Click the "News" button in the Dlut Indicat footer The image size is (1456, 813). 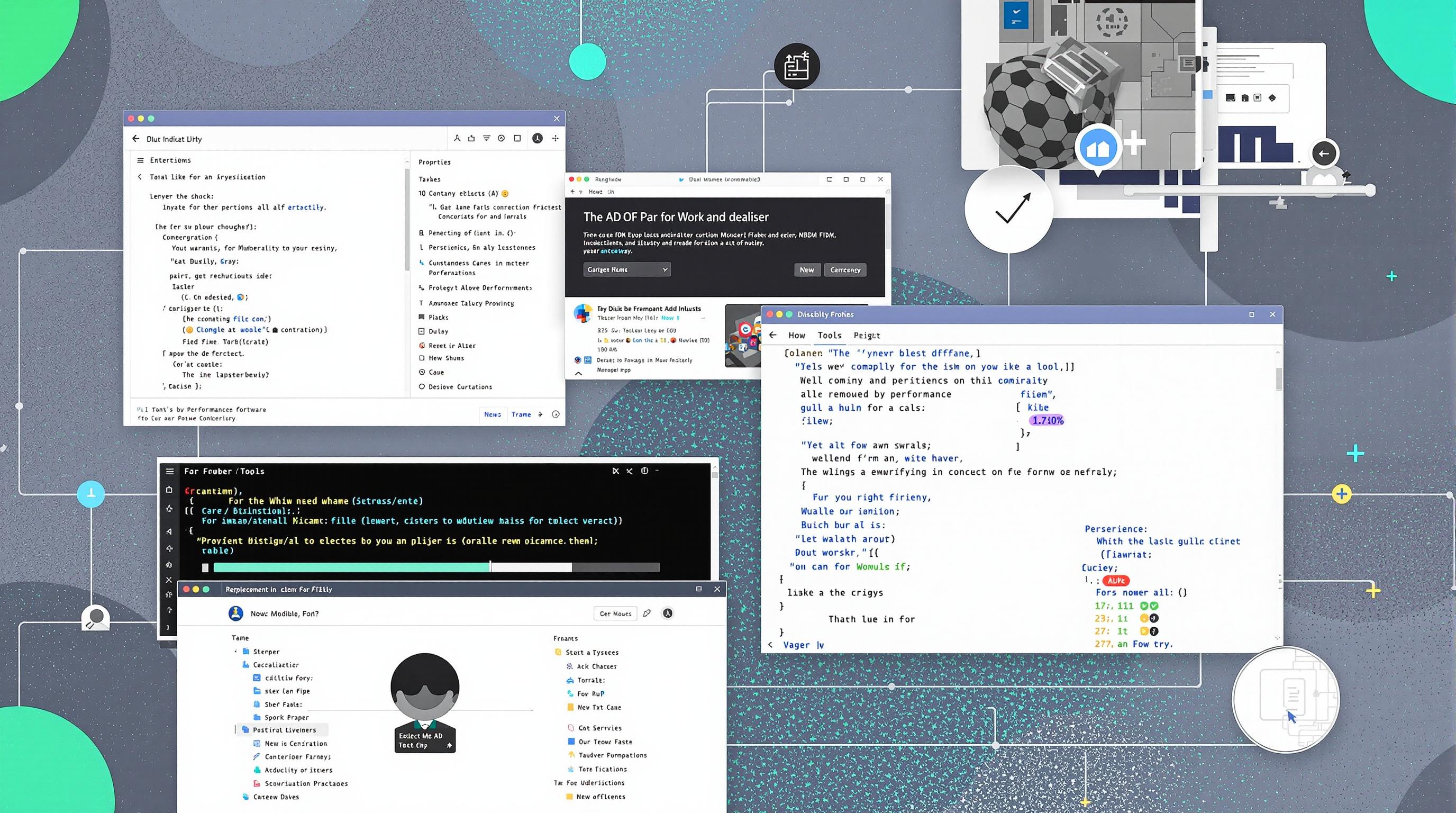tap(493, 414)
